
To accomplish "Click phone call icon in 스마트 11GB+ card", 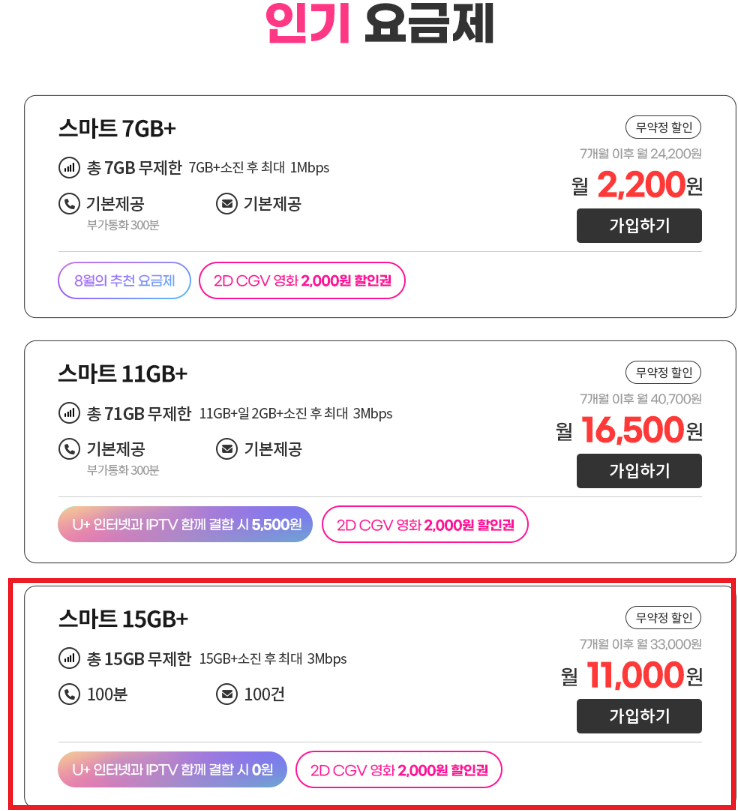I will tap(69, 449).
